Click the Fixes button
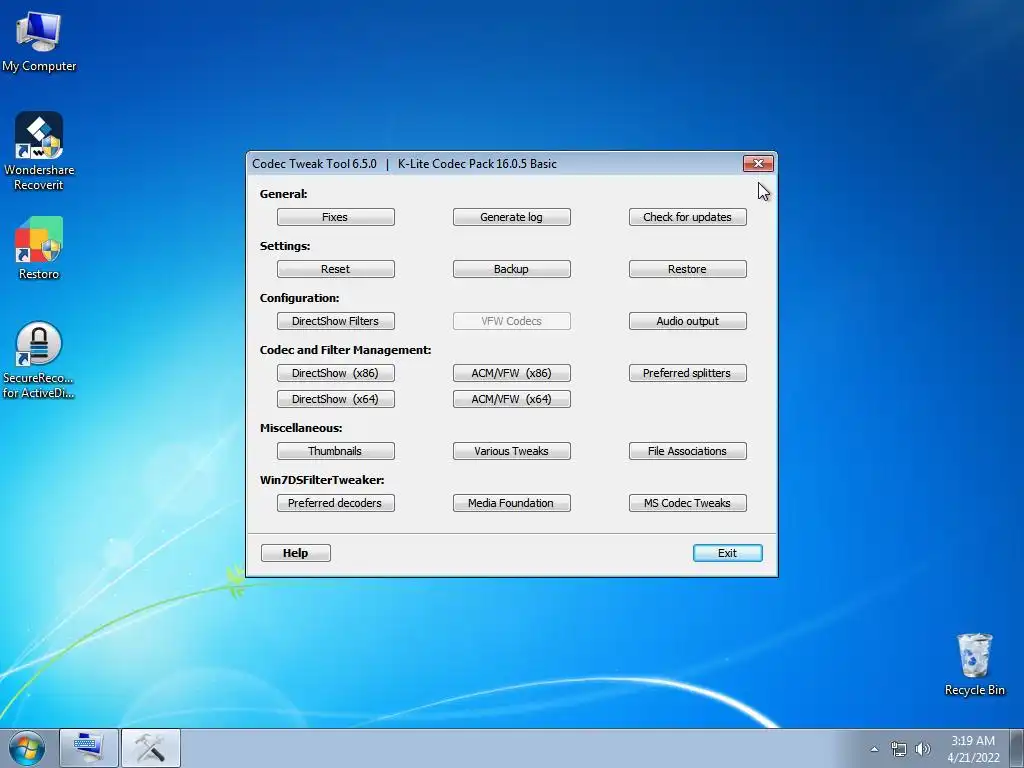 [x=336, y=217]
